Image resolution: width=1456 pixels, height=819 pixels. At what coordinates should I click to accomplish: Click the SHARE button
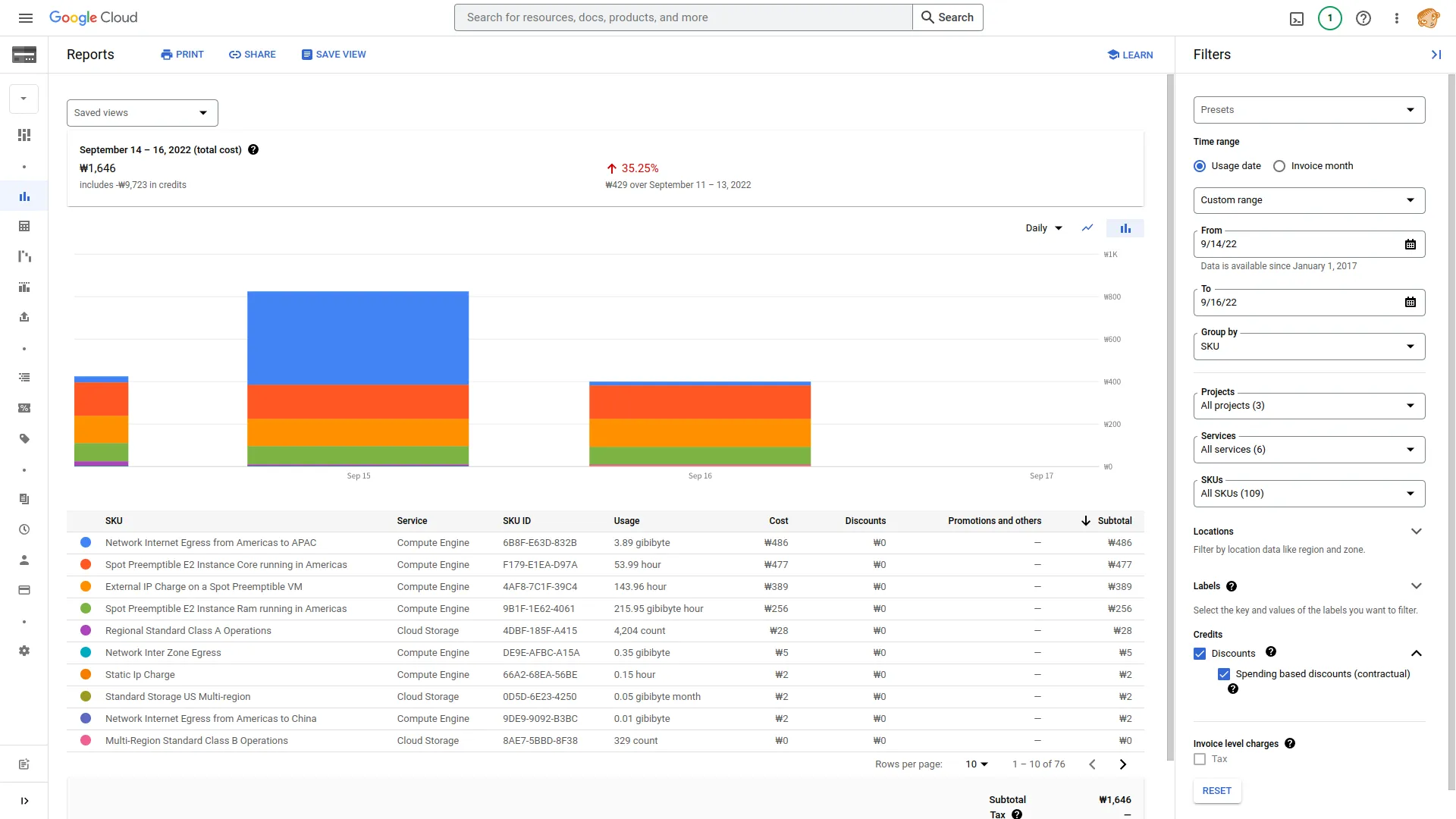click(x=253, y=55)
